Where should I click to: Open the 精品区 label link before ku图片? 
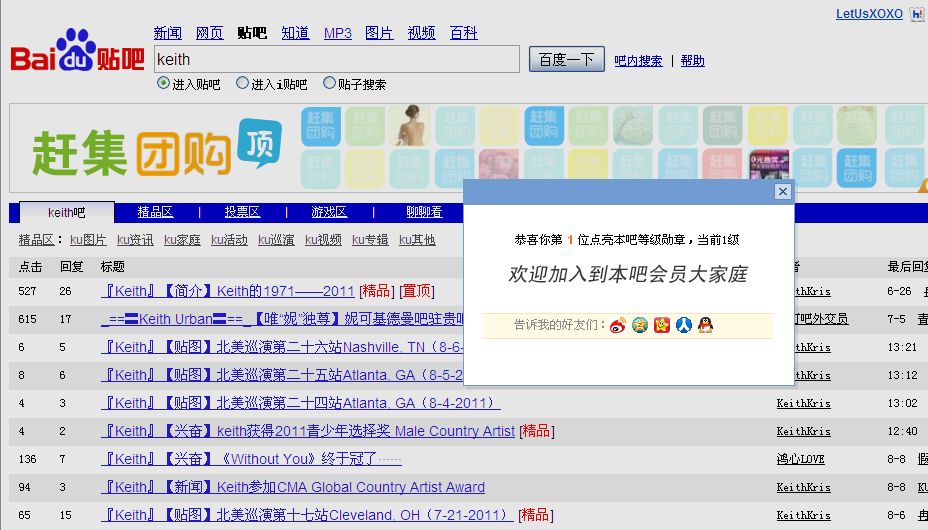[37, 240]
